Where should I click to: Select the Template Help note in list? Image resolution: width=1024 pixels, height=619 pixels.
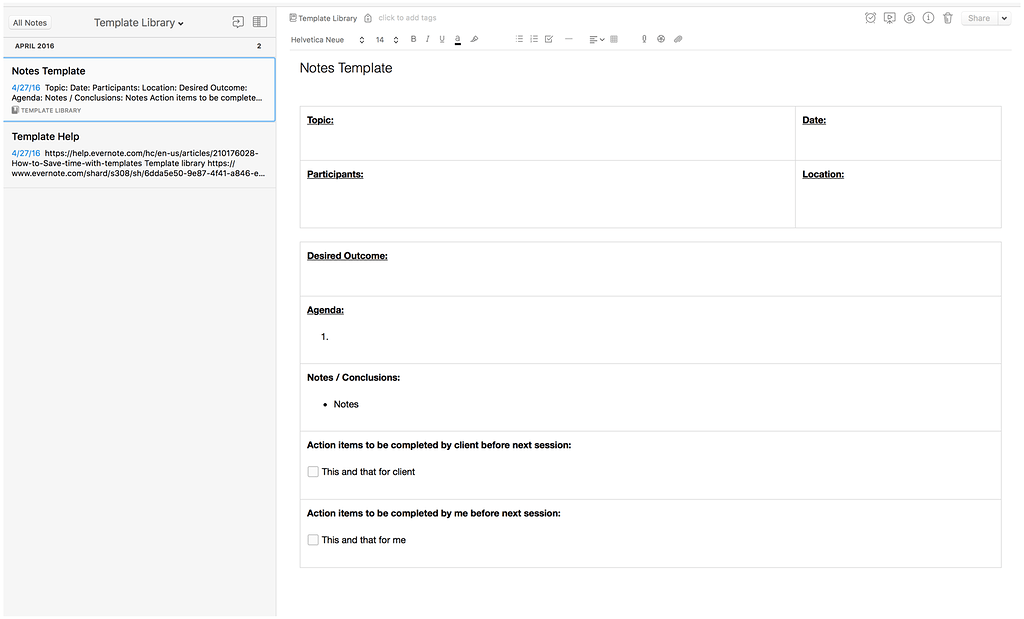(139, 155)
